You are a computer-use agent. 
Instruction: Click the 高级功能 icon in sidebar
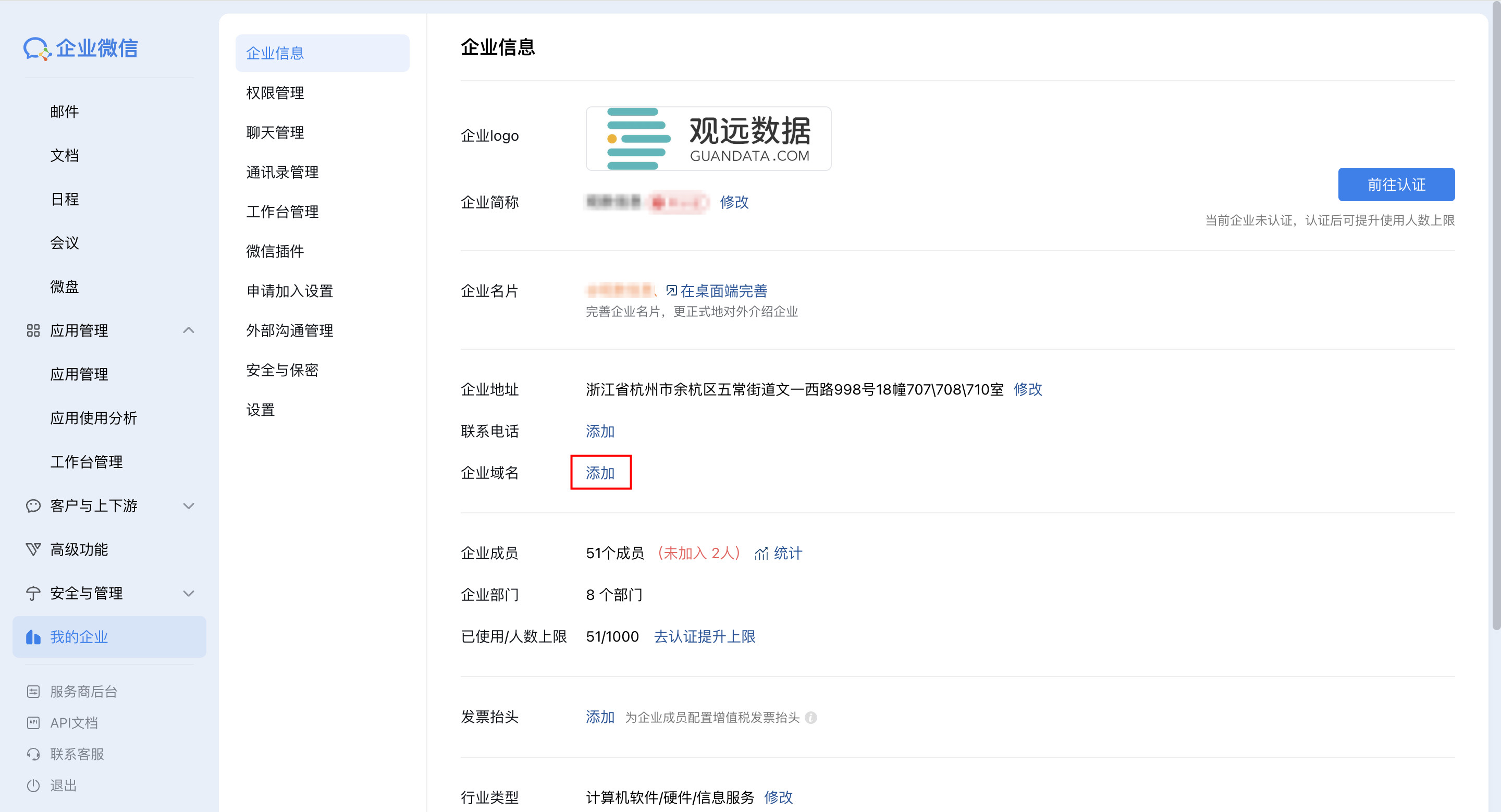33,549
